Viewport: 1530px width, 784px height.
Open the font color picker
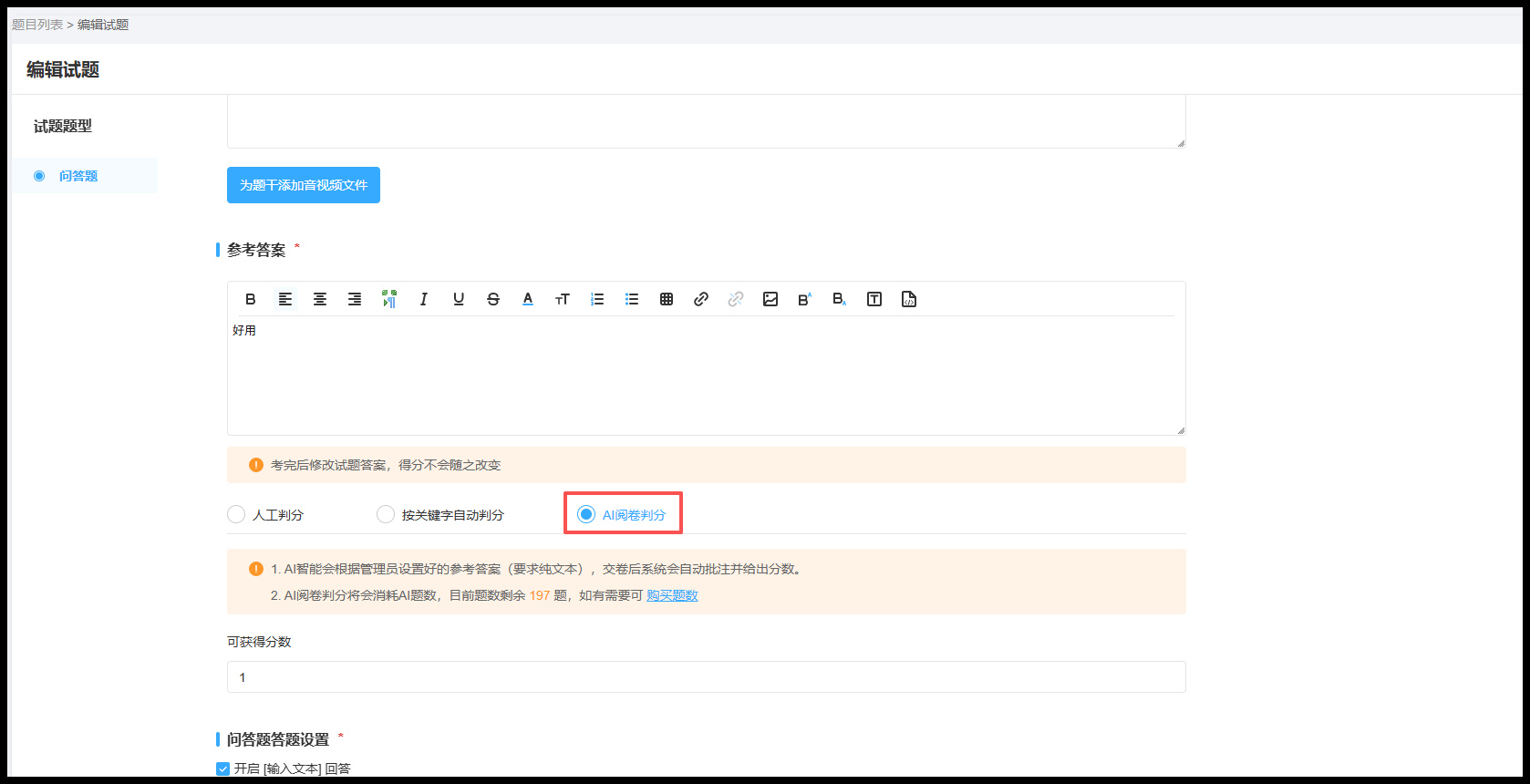tap(528, 299)
